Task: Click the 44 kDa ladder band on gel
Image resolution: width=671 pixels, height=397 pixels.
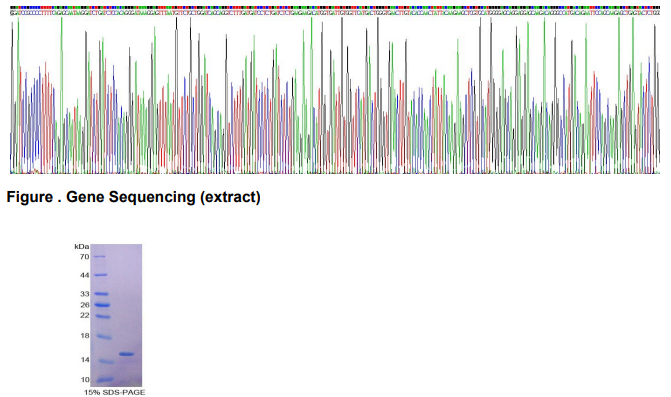Action: (101, 275)
